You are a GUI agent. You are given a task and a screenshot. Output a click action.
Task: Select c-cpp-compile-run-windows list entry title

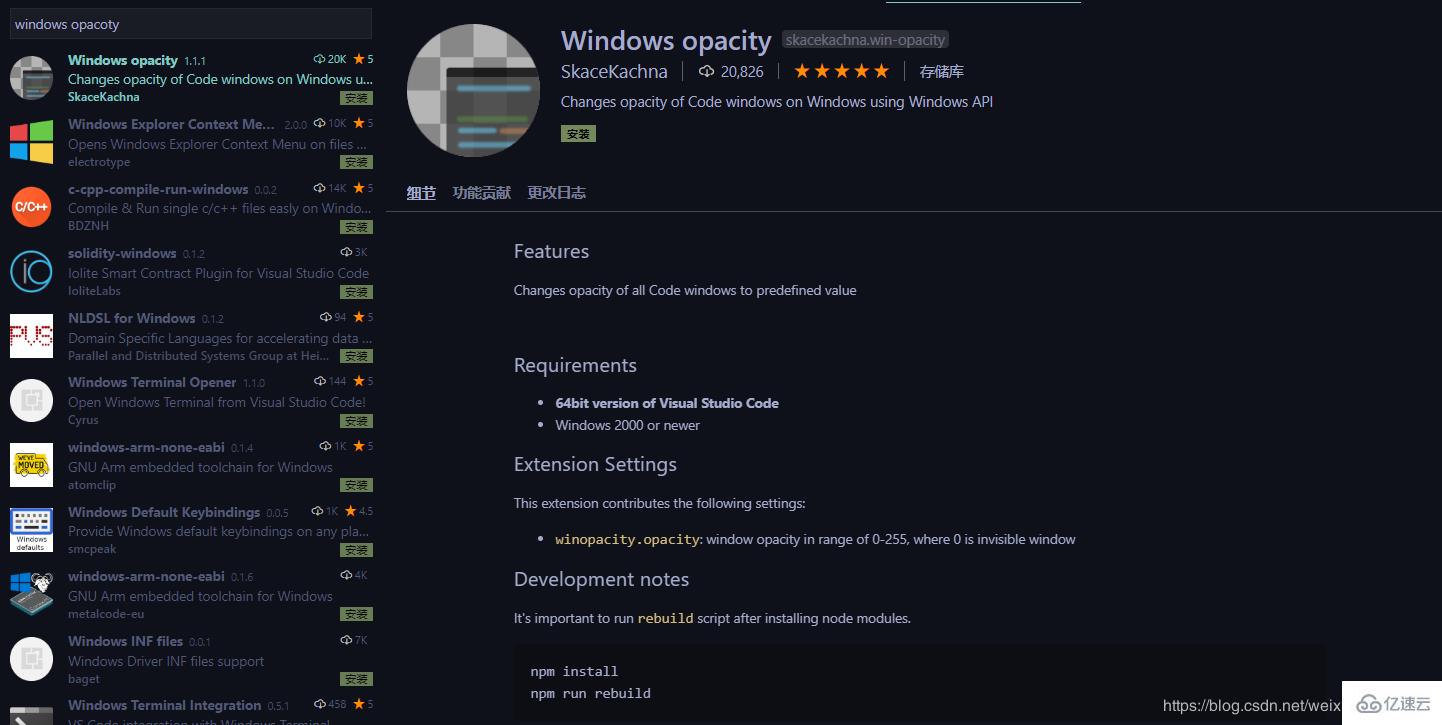click(158, 189)
